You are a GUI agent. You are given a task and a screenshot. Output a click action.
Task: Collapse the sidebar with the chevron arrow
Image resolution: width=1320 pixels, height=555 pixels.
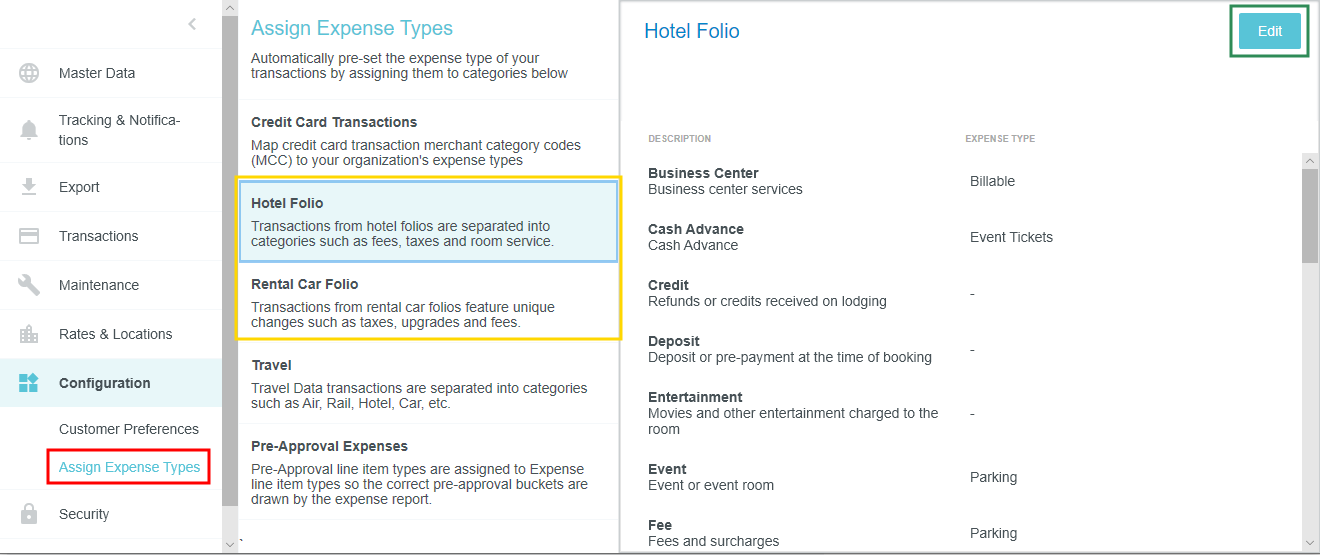point(192,25)
